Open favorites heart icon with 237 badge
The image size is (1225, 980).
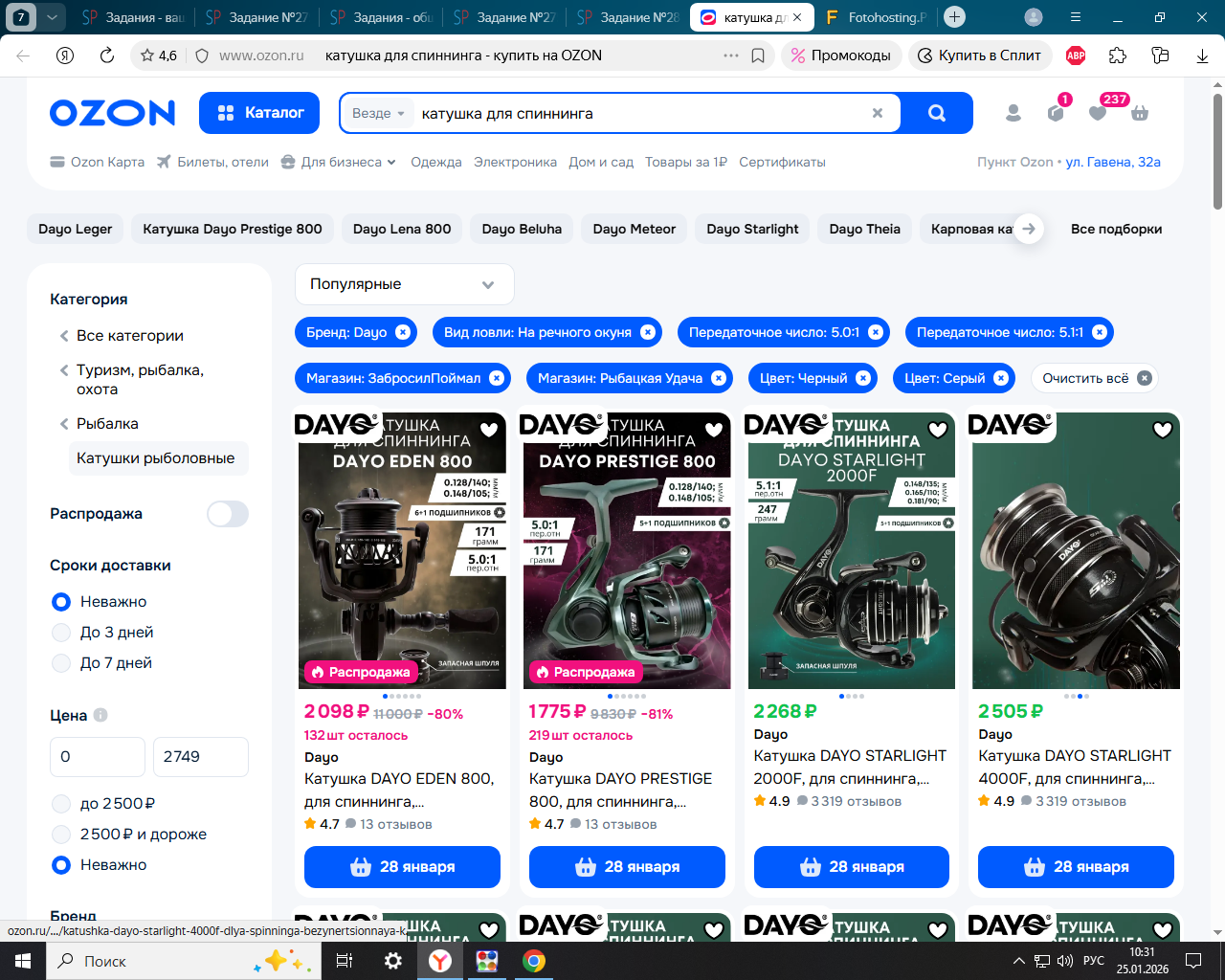1099,112
